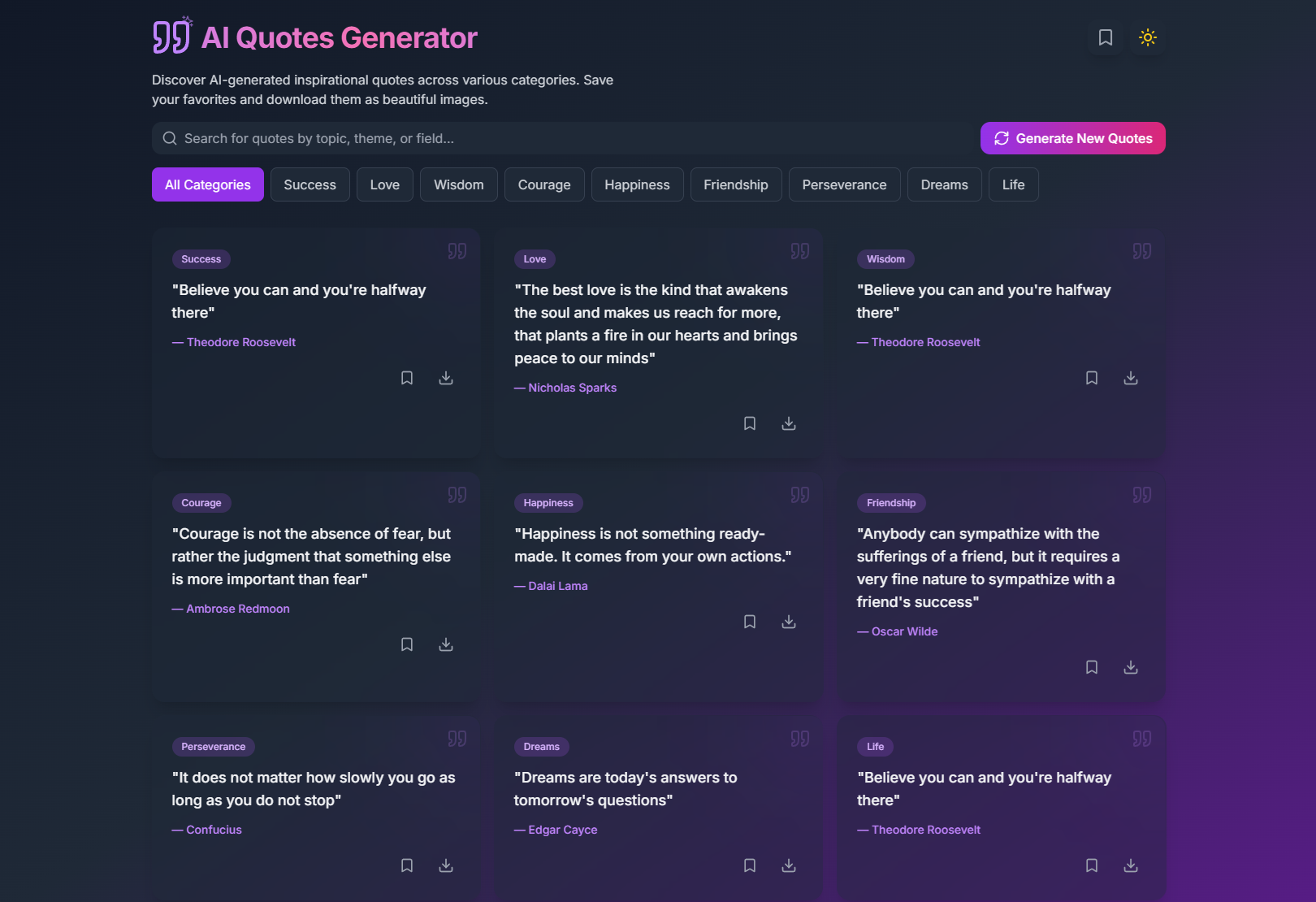The image size is (1316, 902).
Task: Switch to the Dreams category
Action: click(944, 184)
